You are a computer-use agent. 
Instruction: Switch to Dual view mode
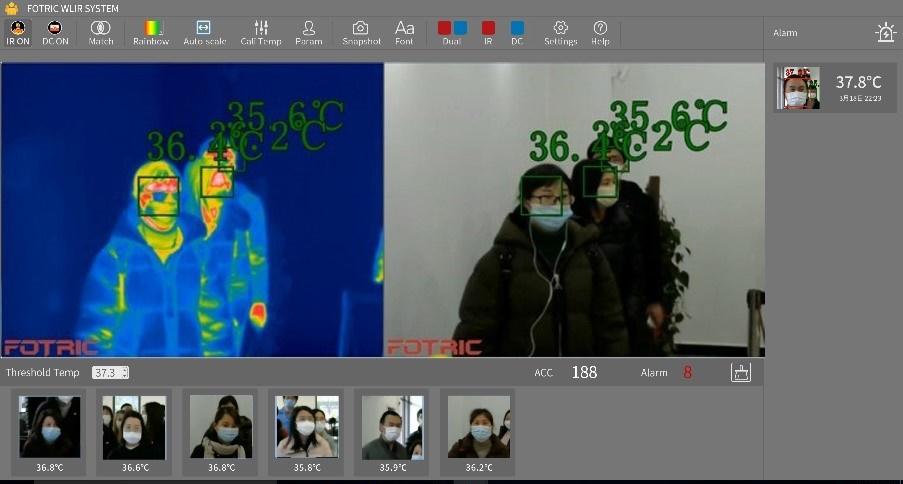click(x=452, y=33)
